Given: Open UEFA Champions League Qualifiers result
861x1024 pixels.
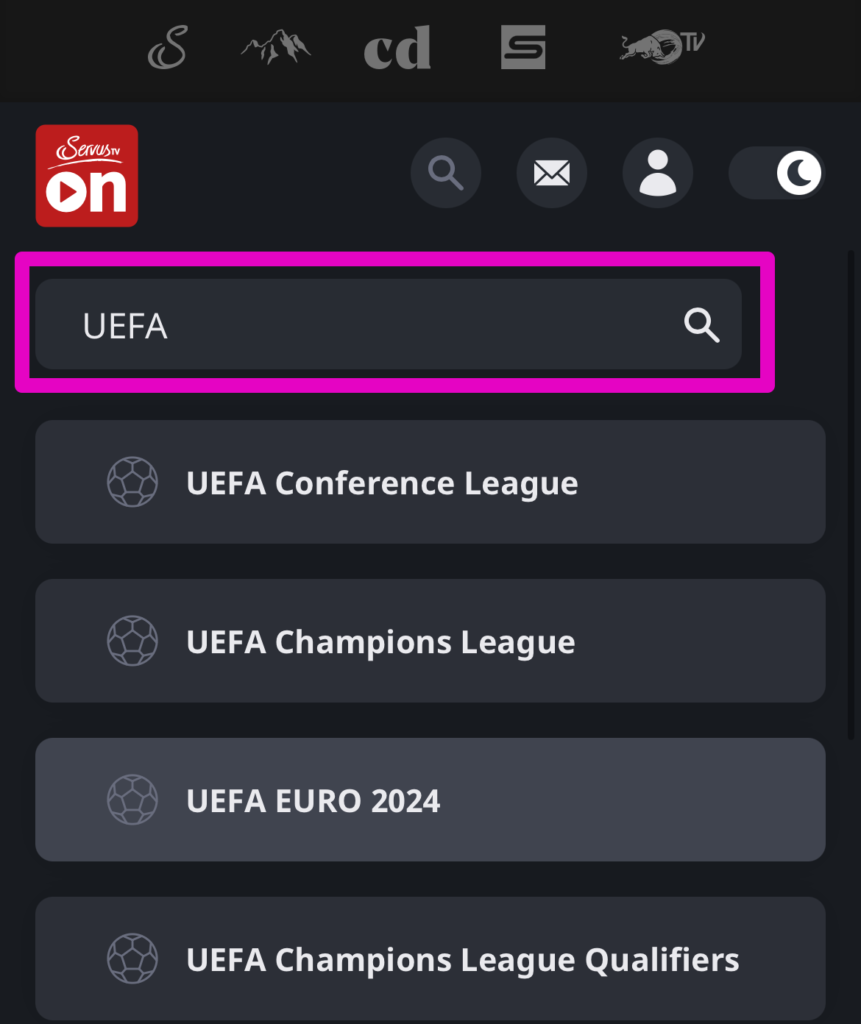Looking at the screenshot, I should coord(430,959).
